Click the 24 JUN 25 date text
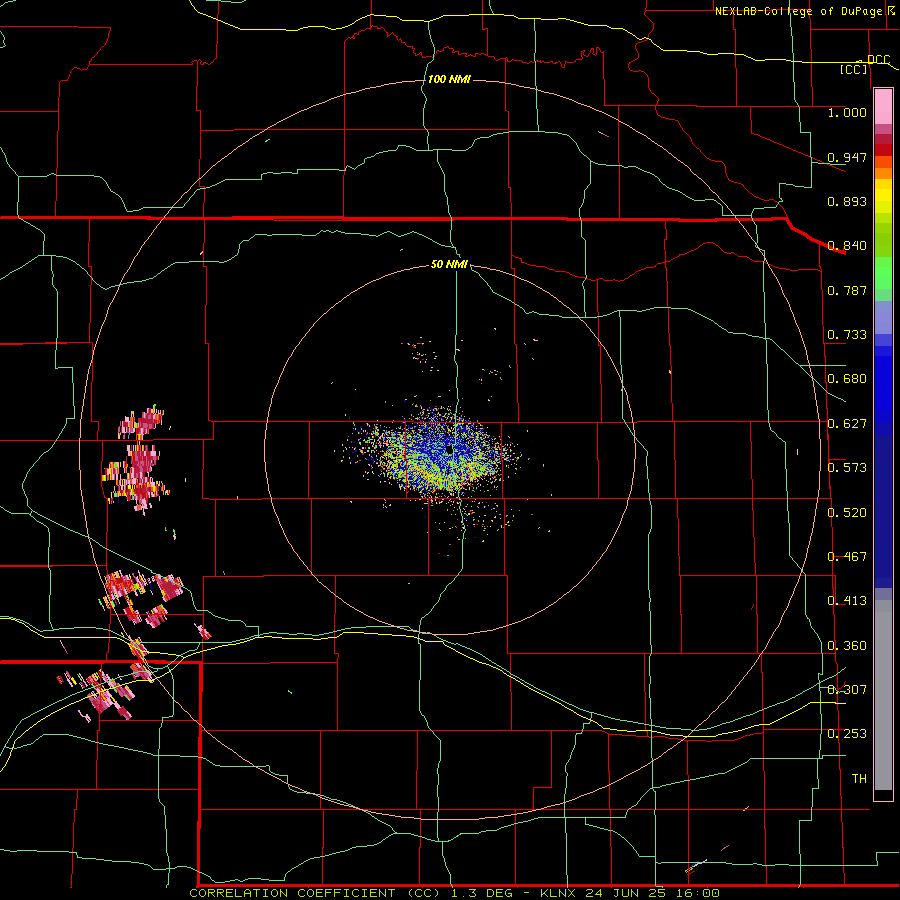900x900 pixels. (x=626, y=893)
